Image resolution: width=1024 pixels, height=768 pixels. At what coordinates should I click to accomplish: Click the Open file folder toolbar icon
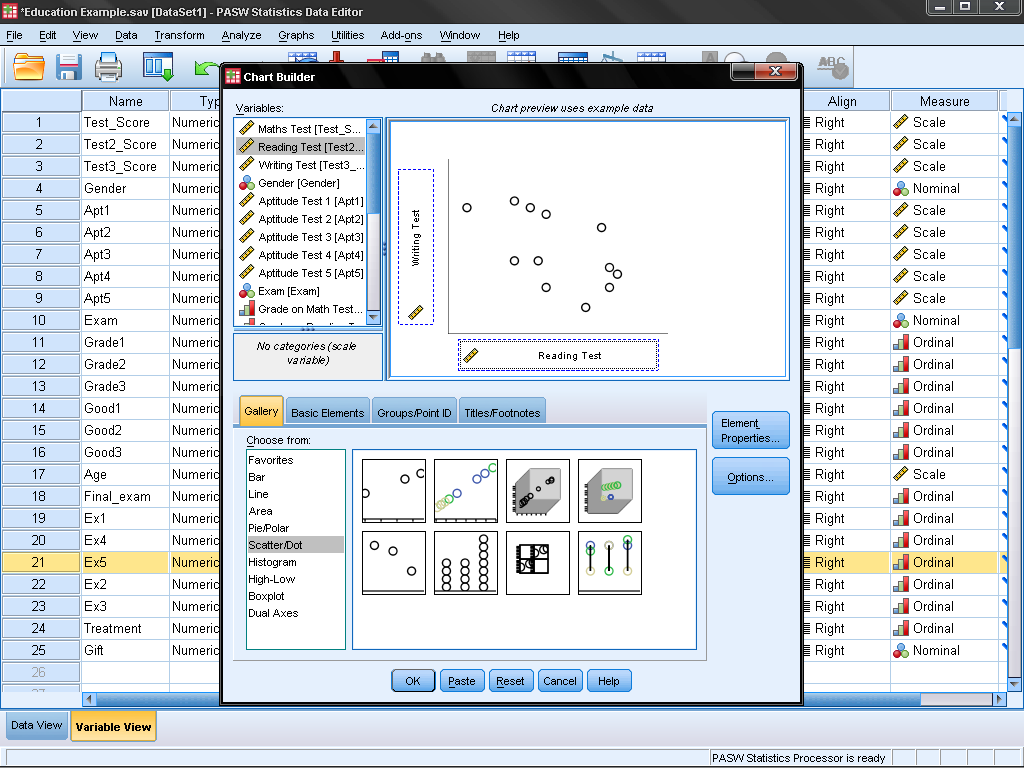(x=29, y=67)
